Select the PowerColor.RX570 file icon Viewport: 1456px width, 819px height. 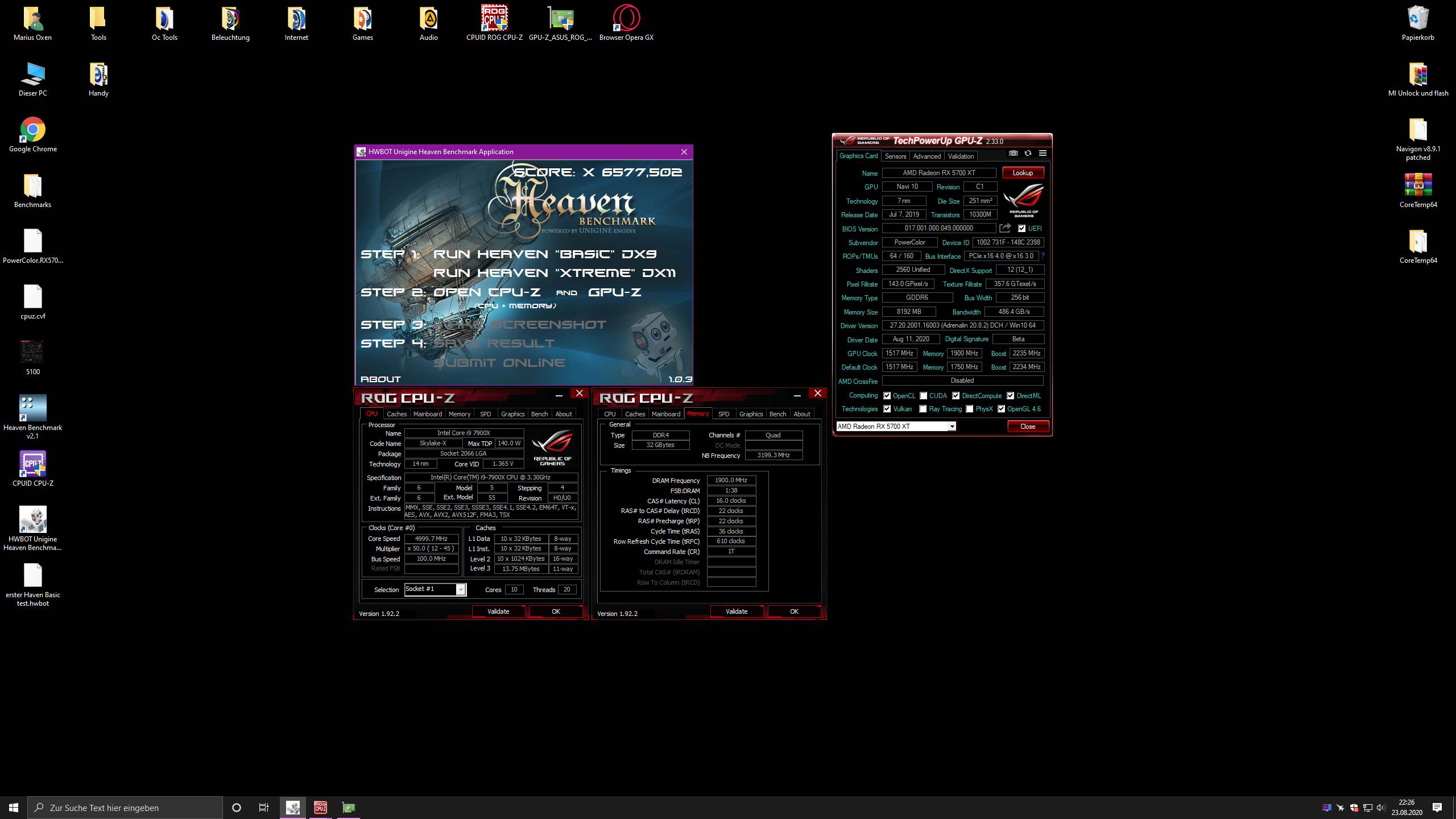pyautogui.click(x=32, y=242)
